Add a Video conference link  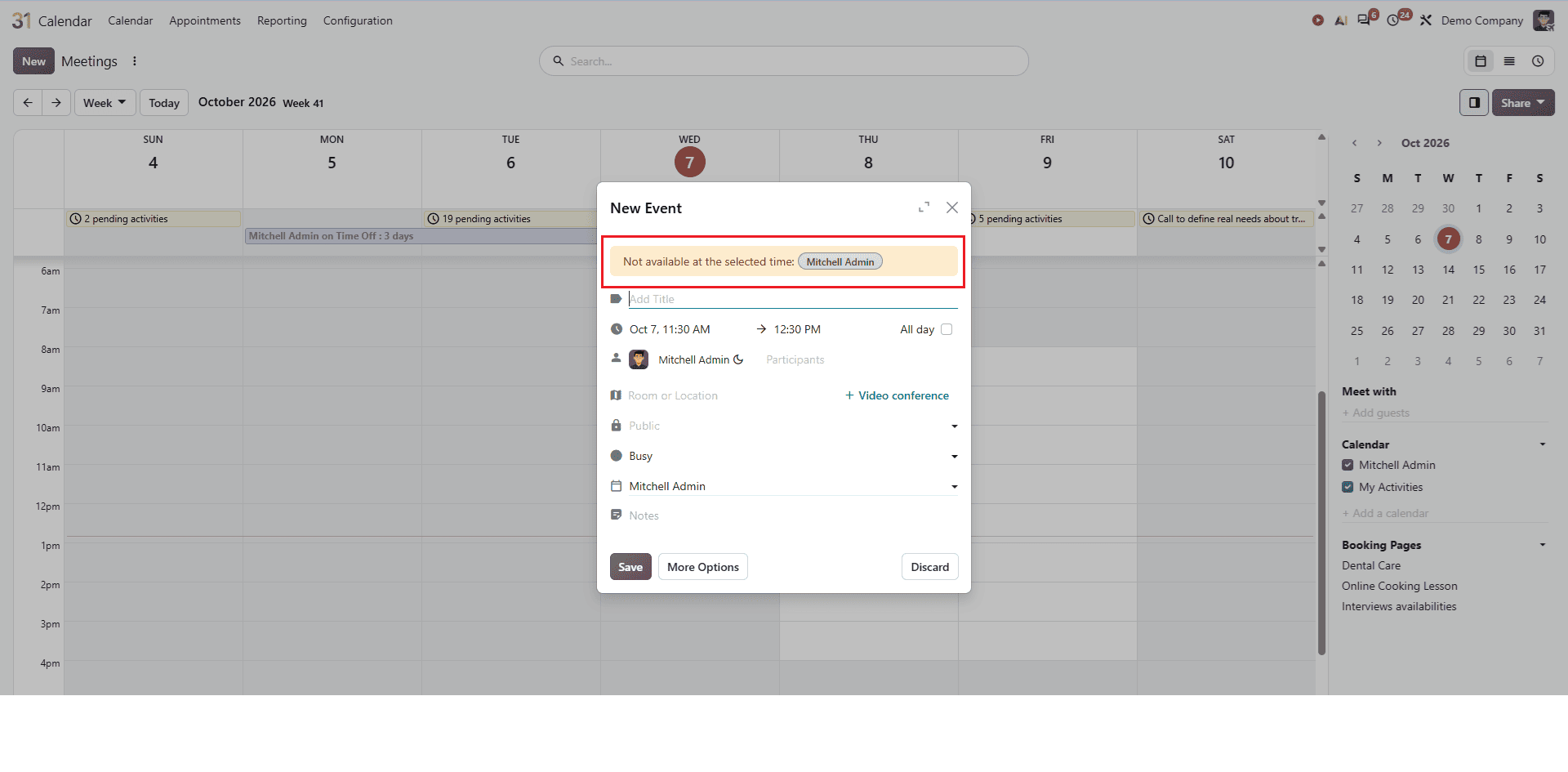coord(897,395)
